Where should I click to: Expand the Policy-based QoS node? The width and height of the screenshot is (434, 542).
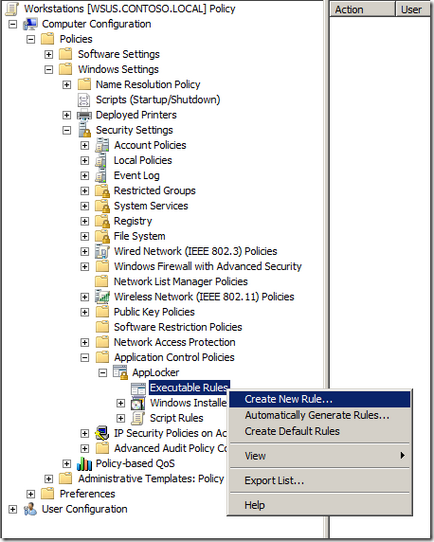tap(67, 464)
